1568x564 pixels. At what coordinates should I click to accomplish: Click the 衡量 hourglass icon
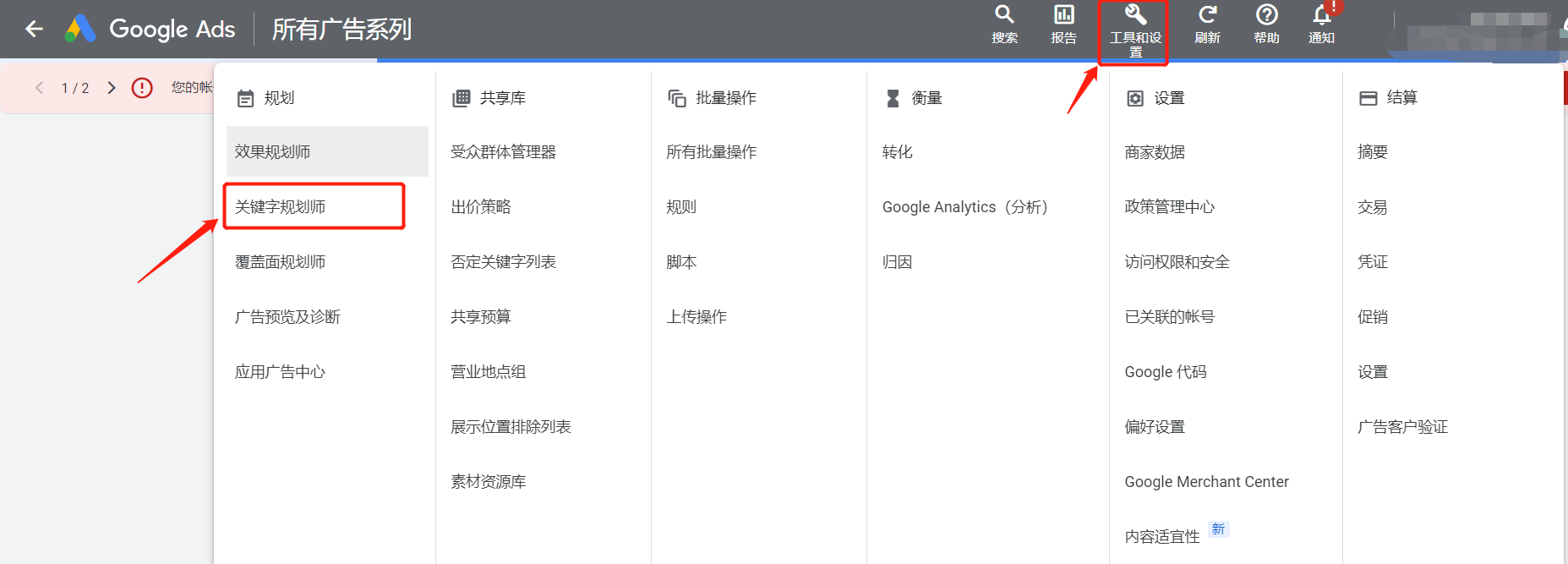tap(893, 98)
